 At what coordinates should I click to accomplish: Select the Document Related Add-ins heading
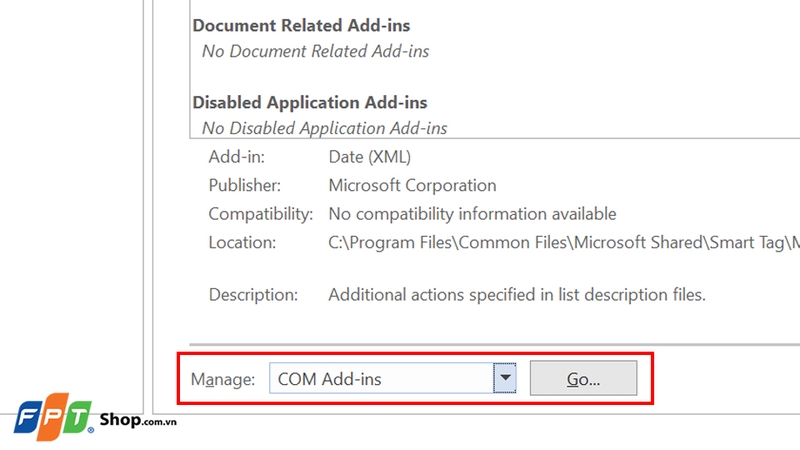[x=301, y=25]
